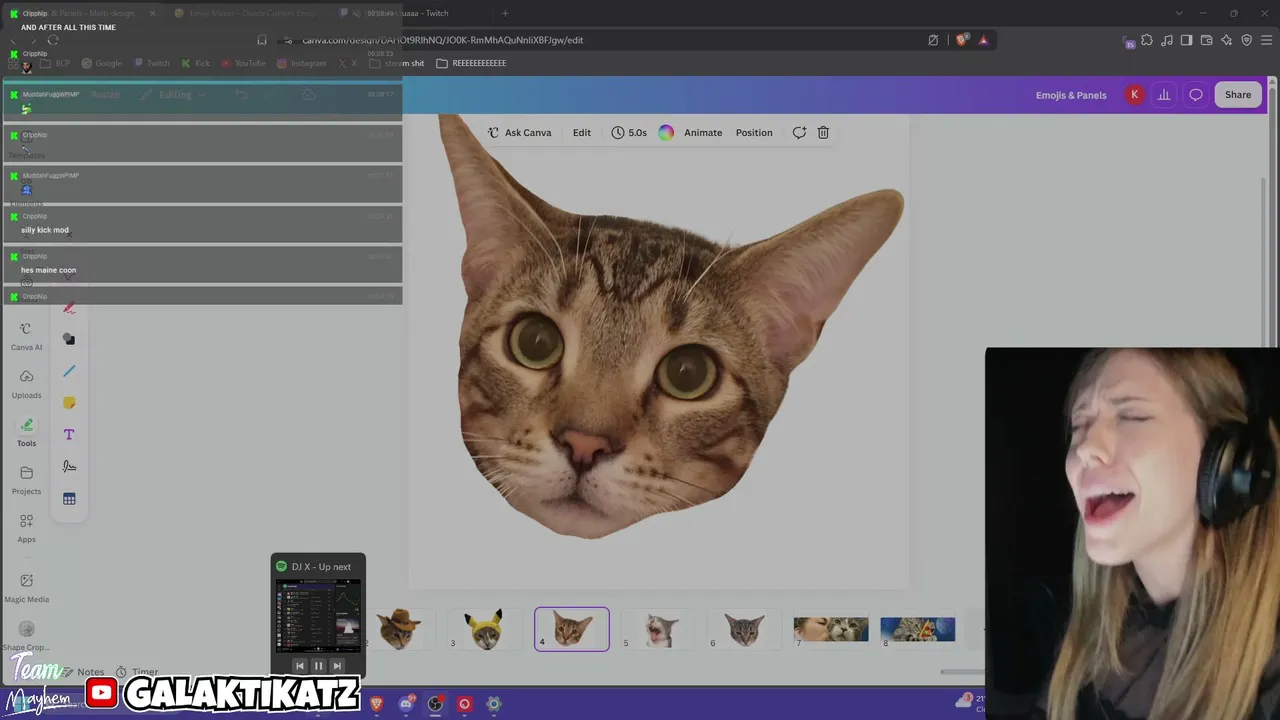This screenshot has height=720, width=1280.
Task: Open the Uploads sidebar panel
Action: click(26, 384)
